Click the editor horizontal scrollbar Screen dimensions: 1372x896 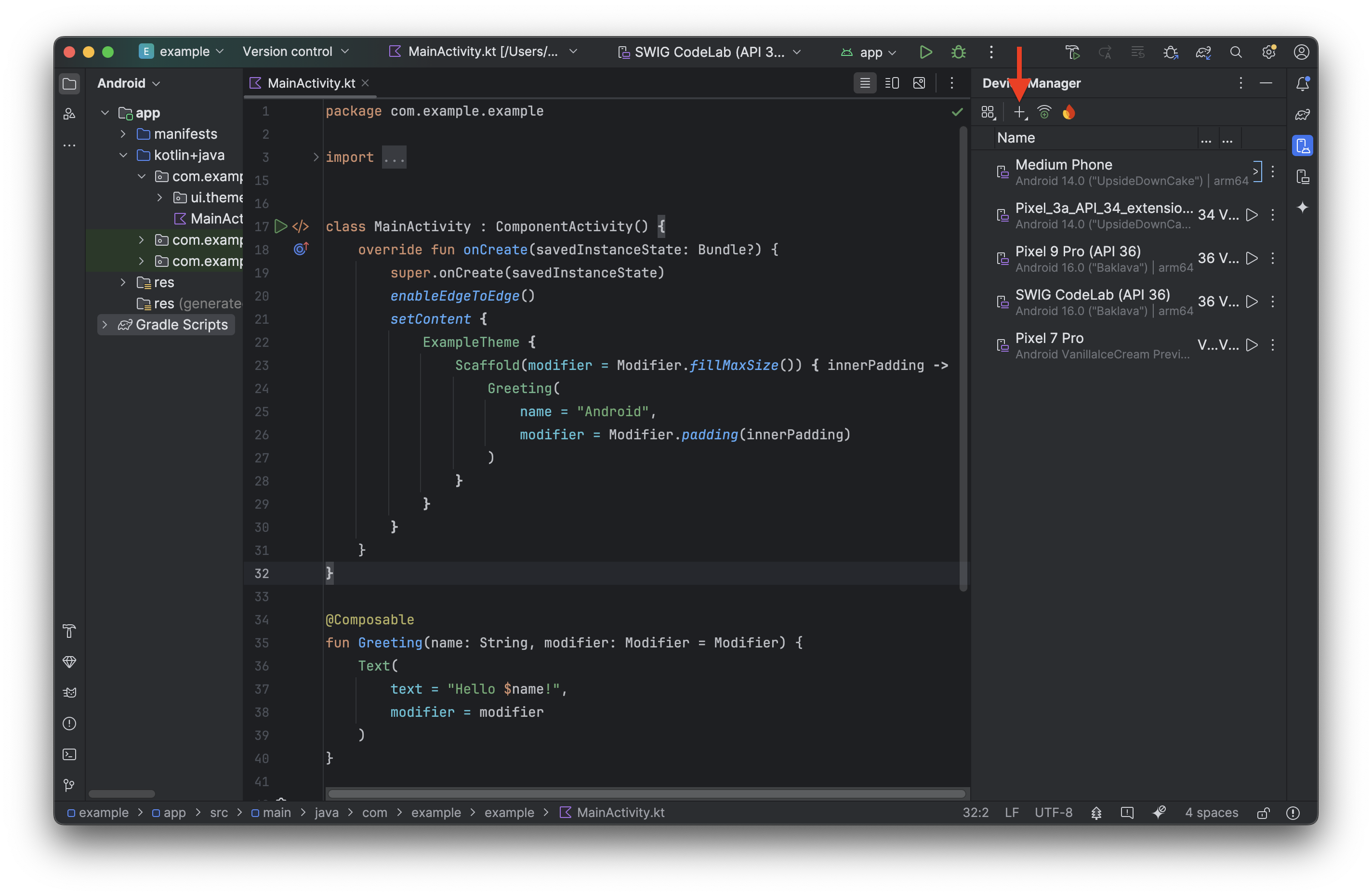[x=646, y=794]
